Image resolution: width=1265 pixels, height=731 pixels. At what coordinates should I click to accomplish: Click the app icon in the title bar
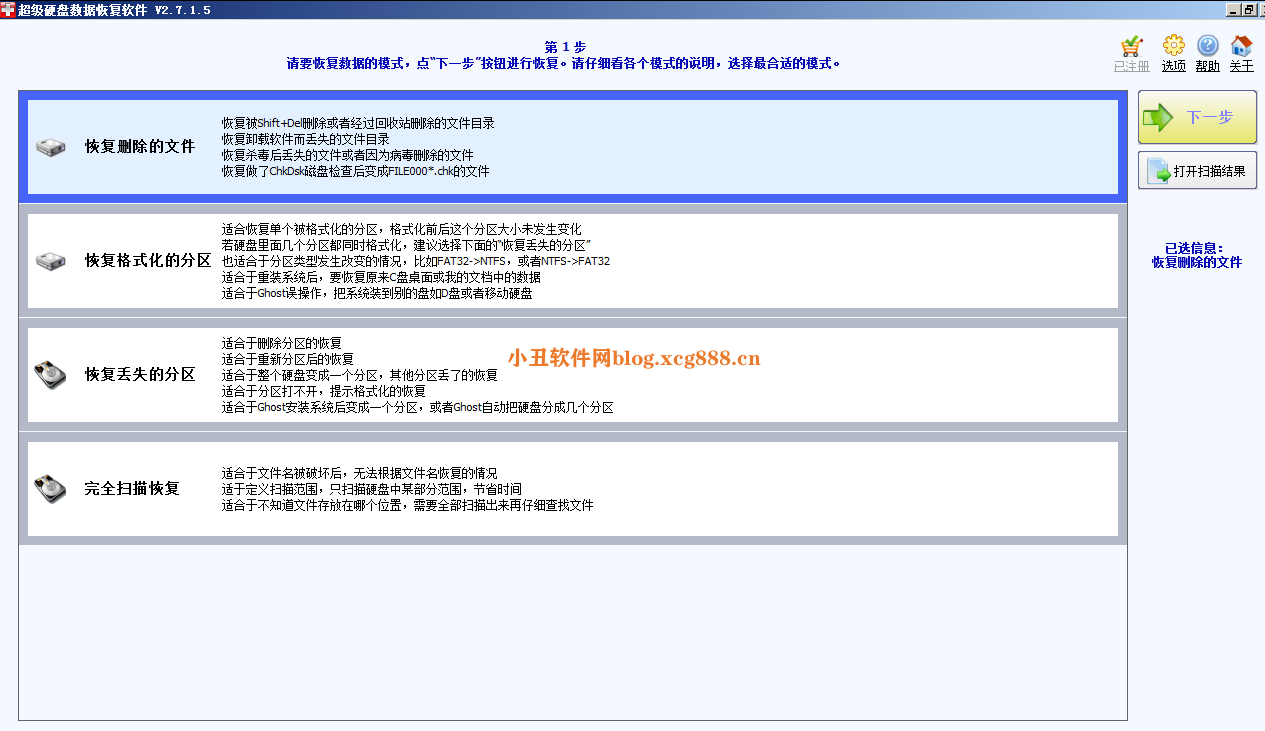8,9
